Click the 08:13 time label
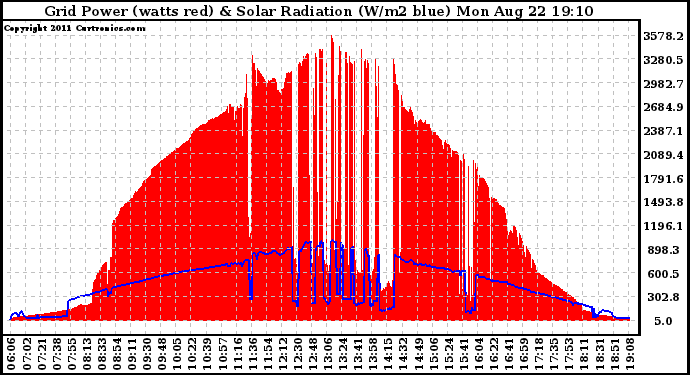 (86, 354)
